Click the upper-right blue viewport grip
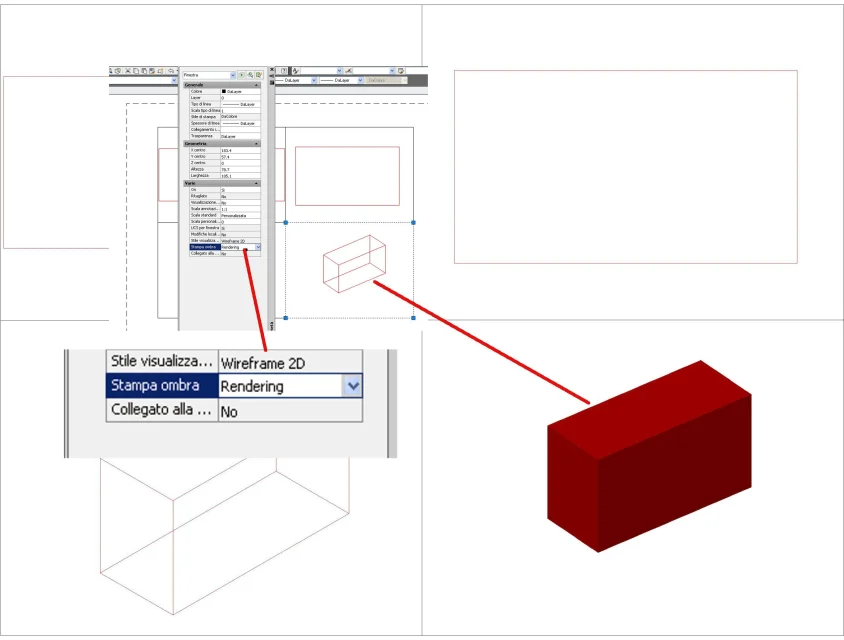 413,222
